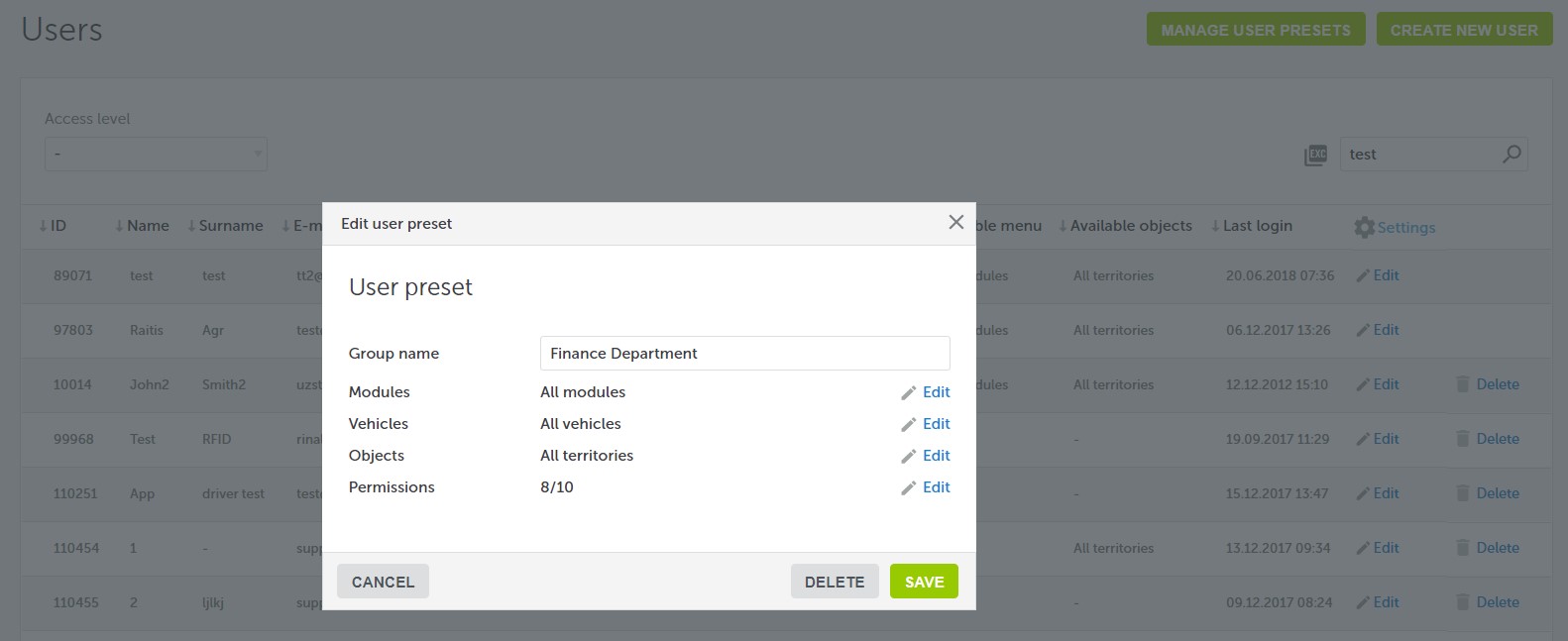Click the pencil icon for user 89071
Image resolution: width=1568 pixels, height=641 pixels.
click(1363, 276)
